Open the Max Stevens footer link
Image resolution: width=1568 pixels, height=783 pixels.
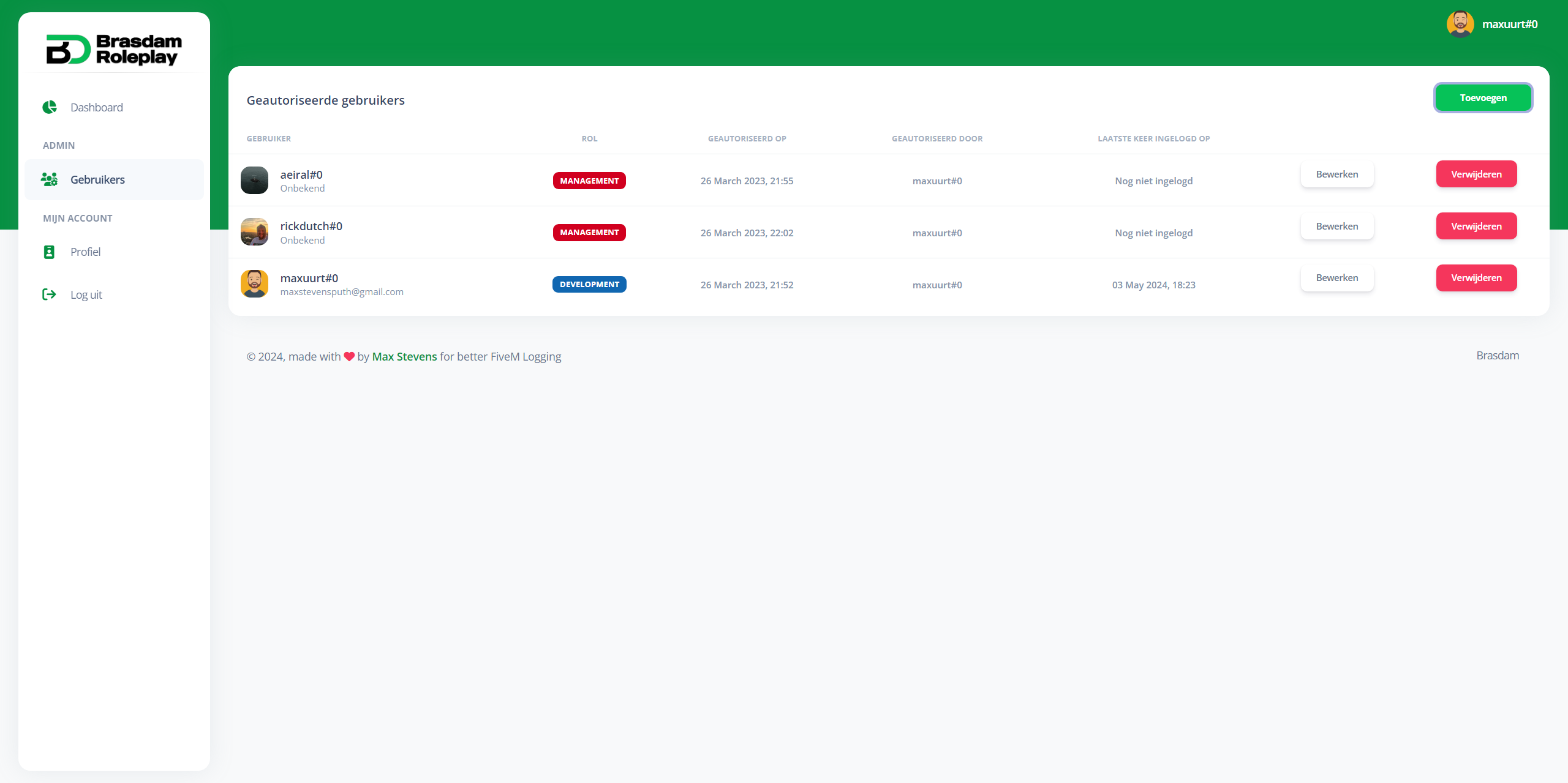pyautogui.click(x=404, y=356)
